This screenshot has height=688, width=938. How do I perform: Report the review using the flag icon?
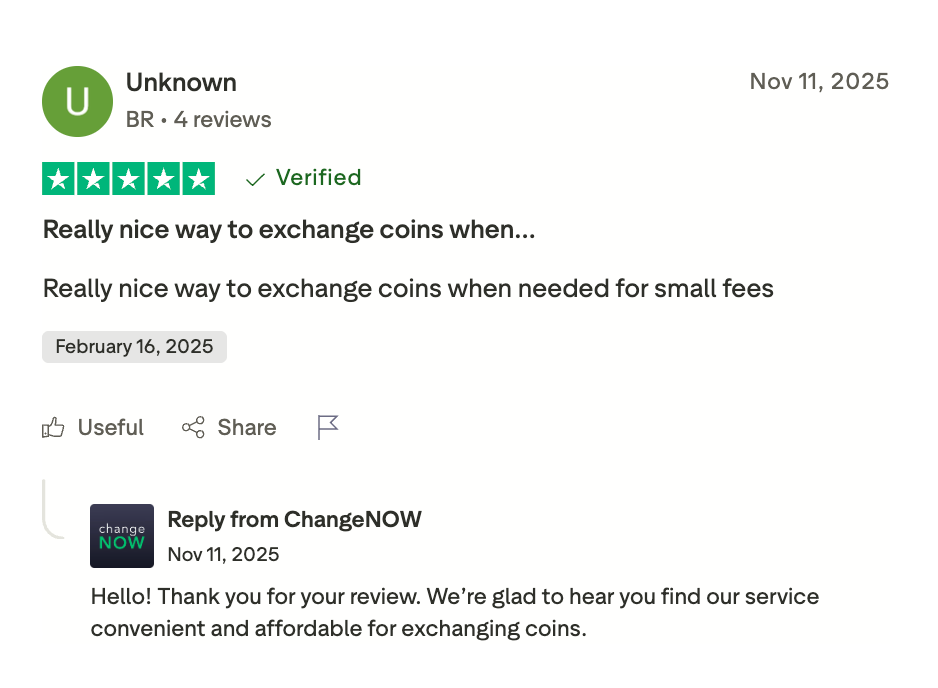point(326,427)
